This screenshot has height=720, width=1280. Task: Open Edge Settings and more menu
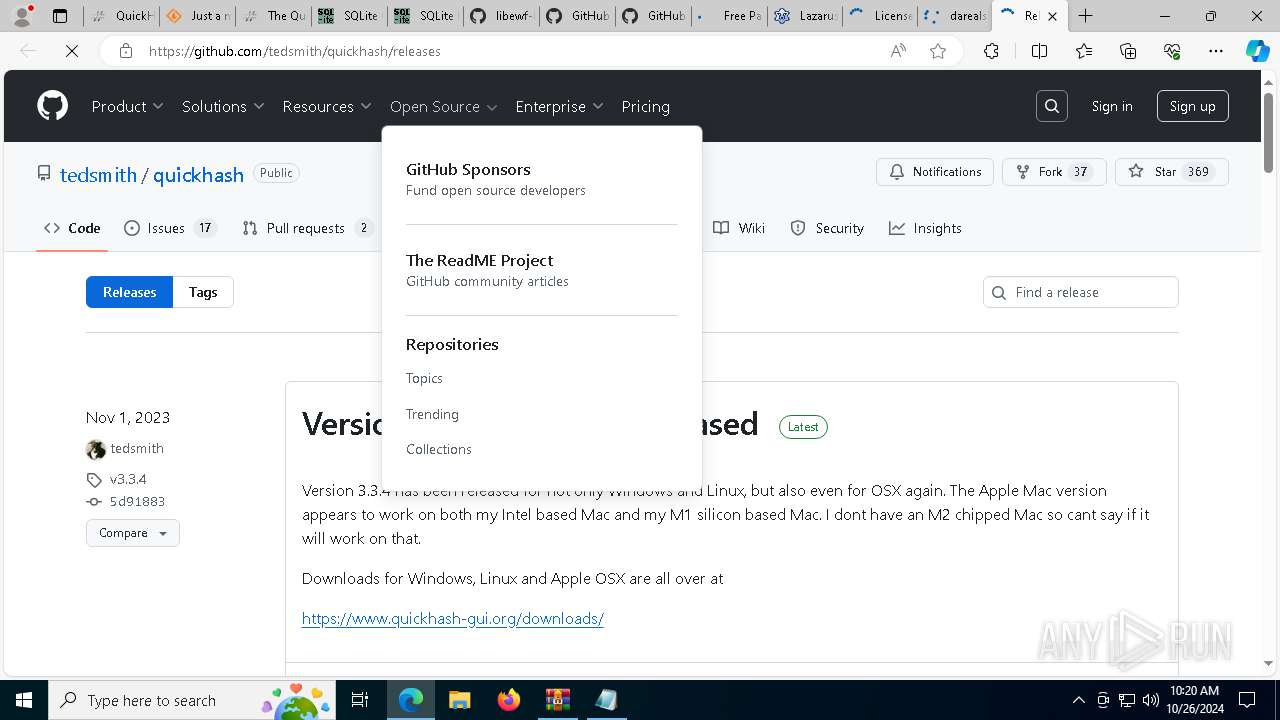coord(1216,51)
